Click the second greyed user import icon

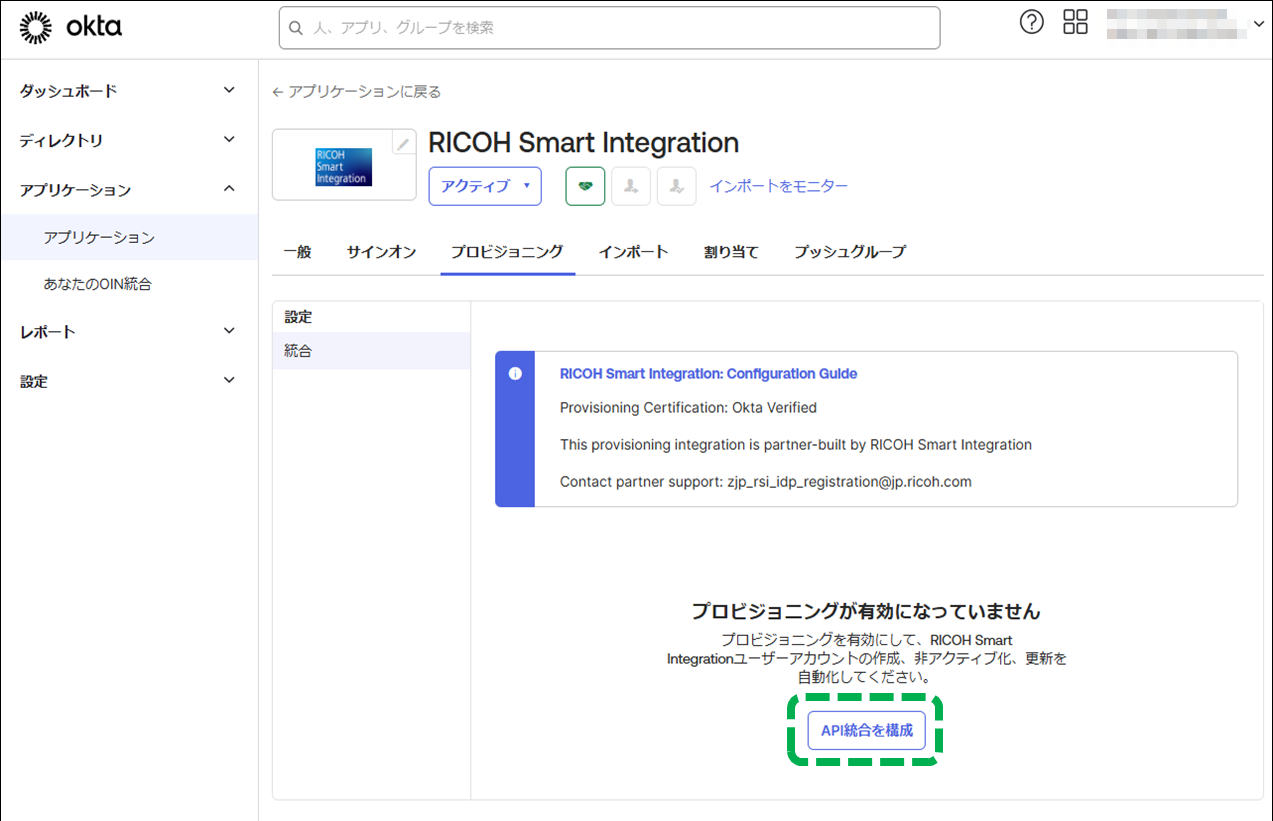point(676,186)
